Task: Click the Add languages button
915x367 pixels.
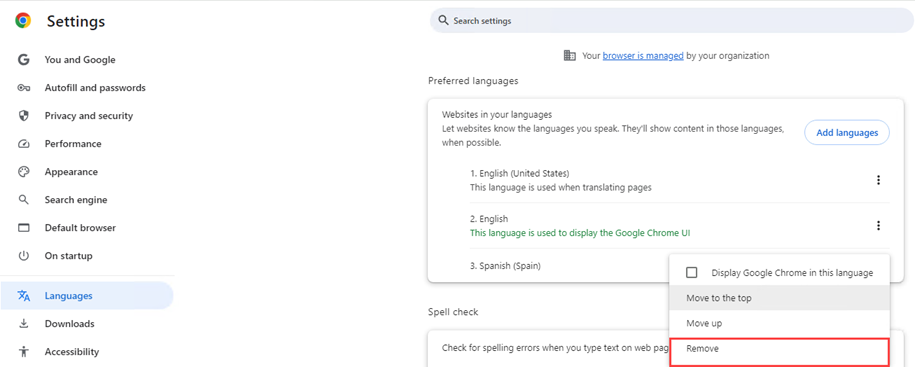Action: [847, 132]
